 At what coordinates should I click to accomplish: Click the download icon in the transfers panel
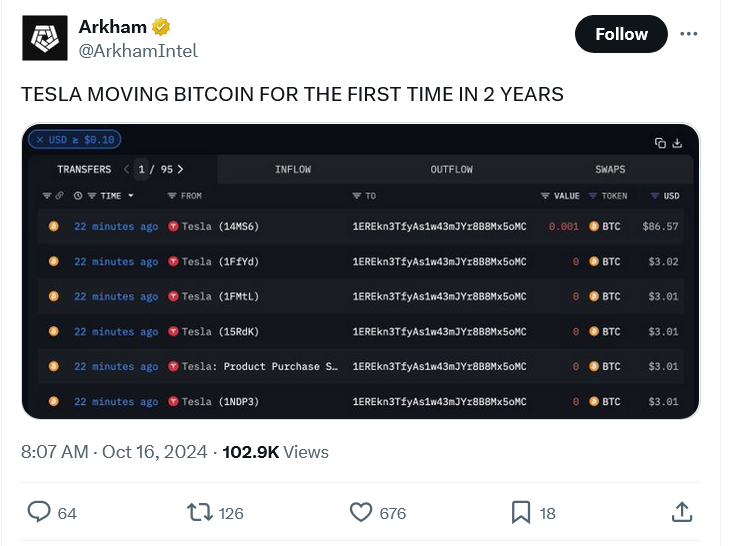(677, 143)
